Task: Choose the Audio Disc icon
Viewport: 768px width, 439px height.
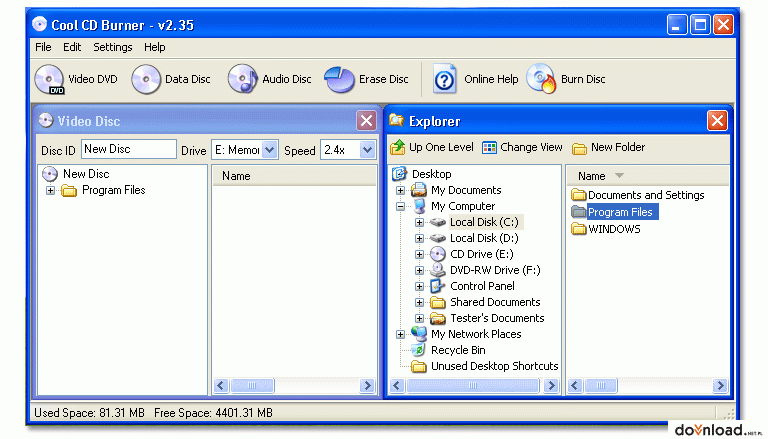Action: click(242, 79)
